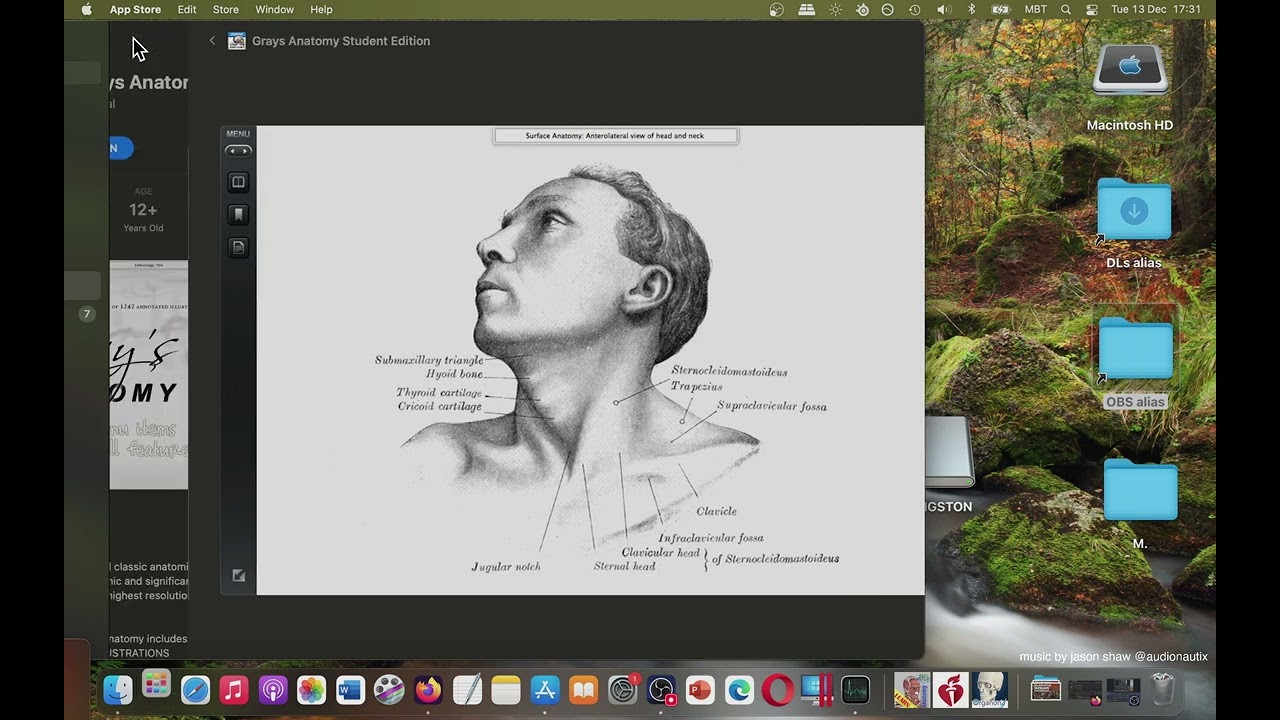Open the App Store menu

coord(135,9)
